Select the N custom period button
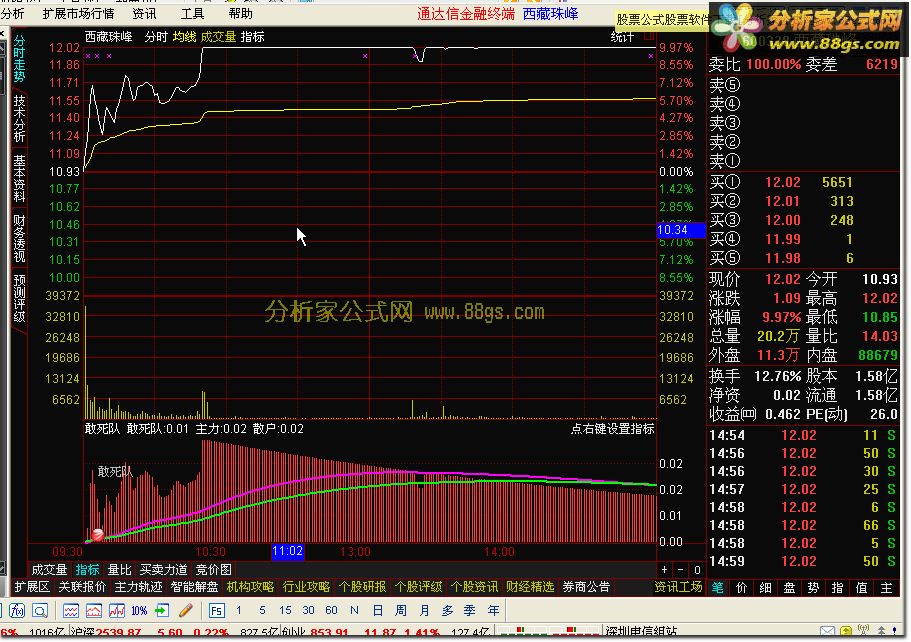The width and height of the screenshot is (911, 642). click(354, 610)
